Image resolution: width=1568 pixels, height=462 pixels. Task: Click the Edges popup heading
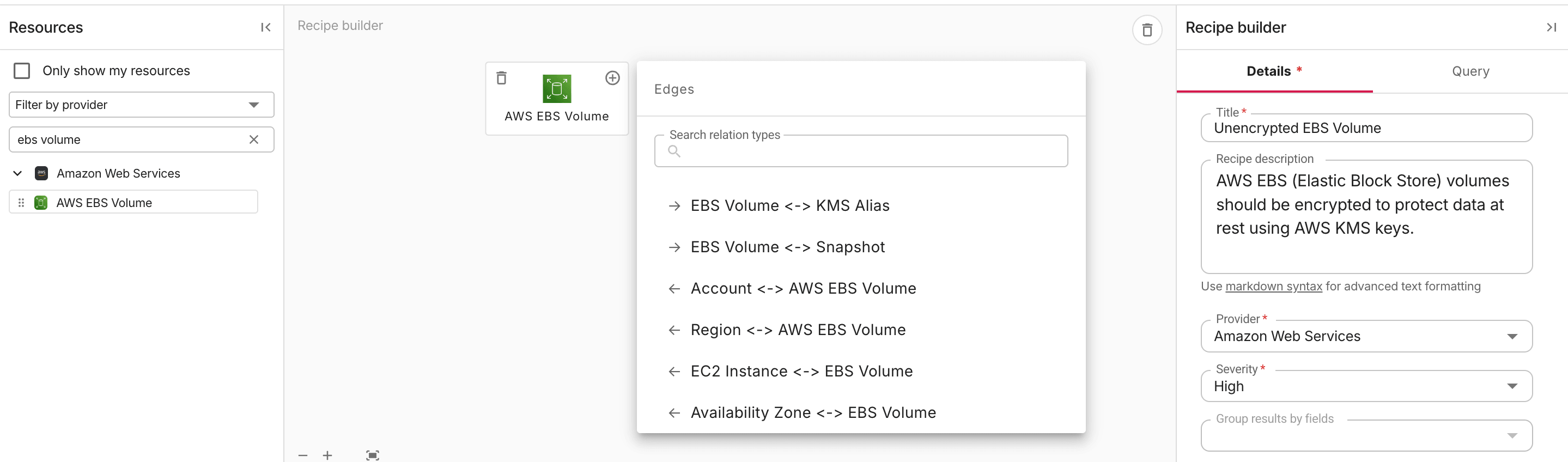tap(674, 89)
